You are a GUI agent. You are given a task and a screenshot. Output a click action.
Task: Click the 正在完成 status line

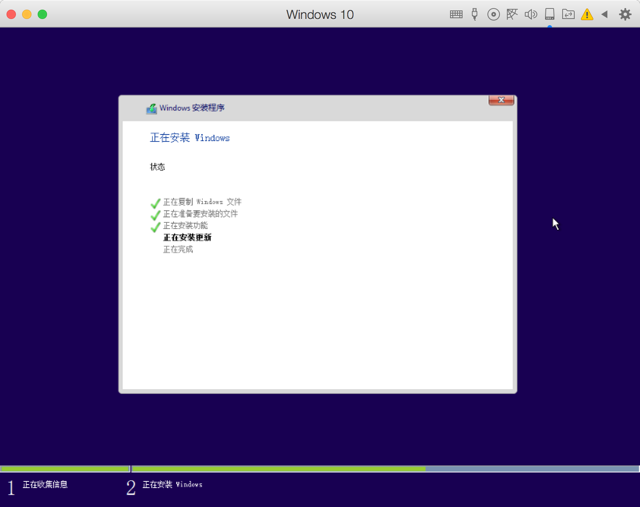click(178, 249)
